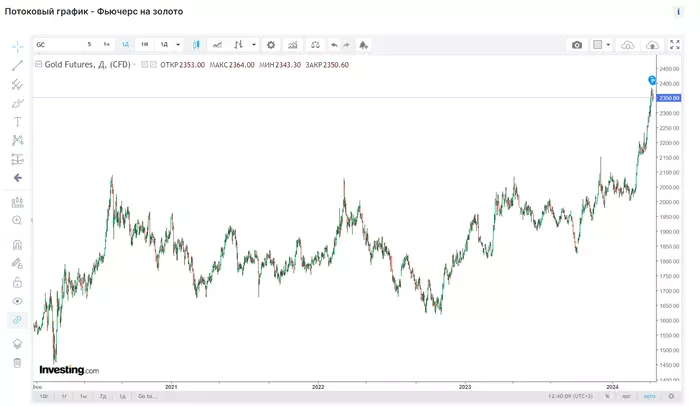Click the left-pointing back arrow in sidebar
The height and width of the screenshot is (407, 700).
click(17, 178)
